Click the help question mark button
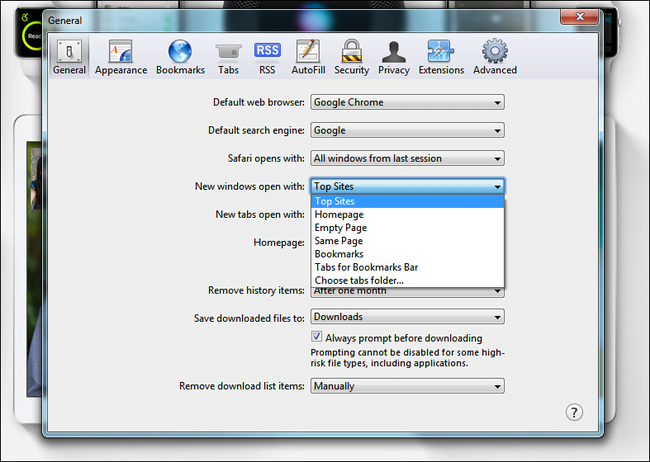The height and width of the screenshot is (462, 650). [x=574, y=412]
